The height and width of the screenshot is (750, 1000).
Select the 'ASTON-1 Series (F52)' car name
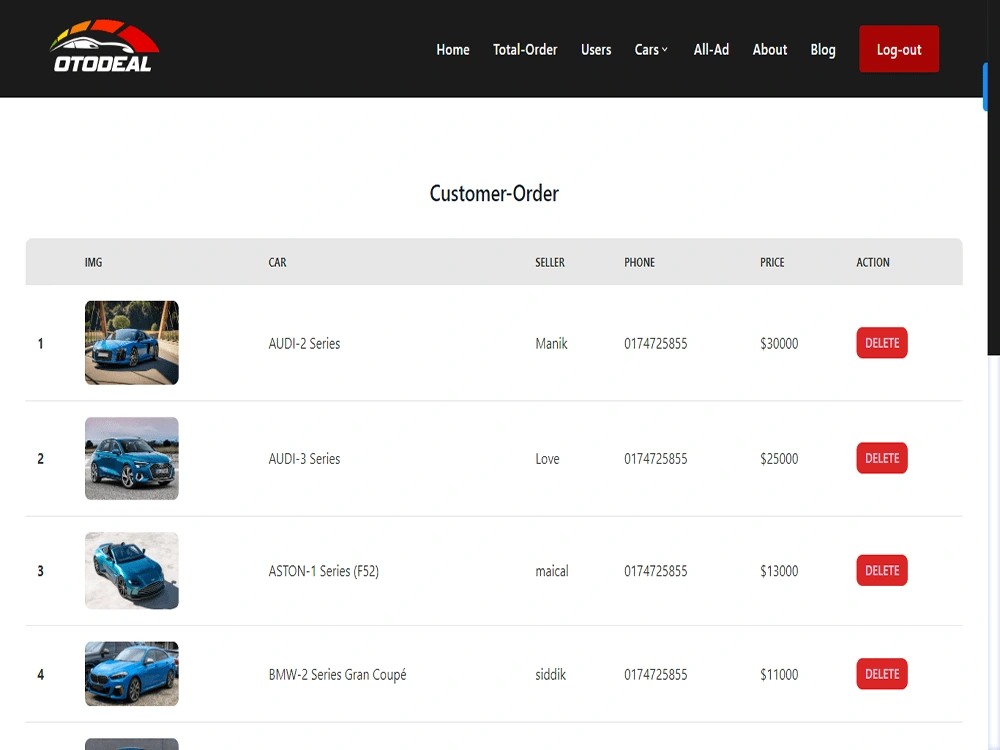pos(323,571)
